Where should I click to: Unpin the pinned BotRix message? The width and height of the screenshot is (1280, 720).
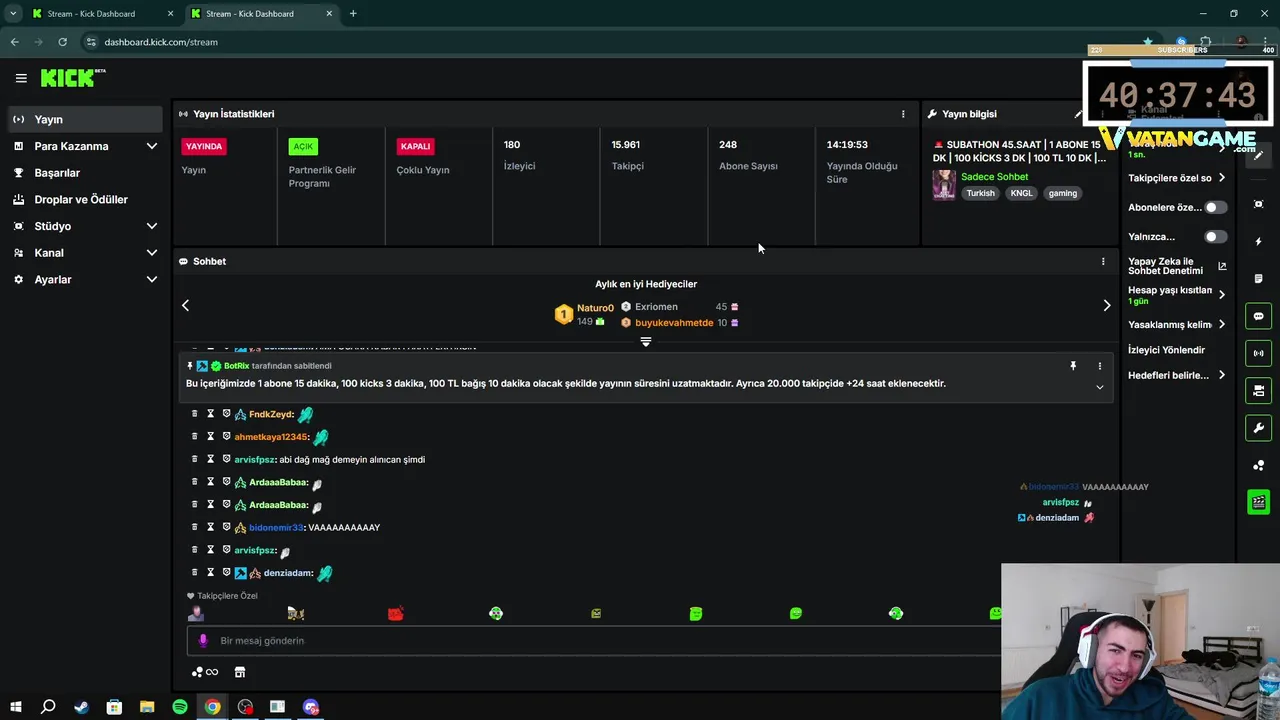click(x=1073, y=366)
